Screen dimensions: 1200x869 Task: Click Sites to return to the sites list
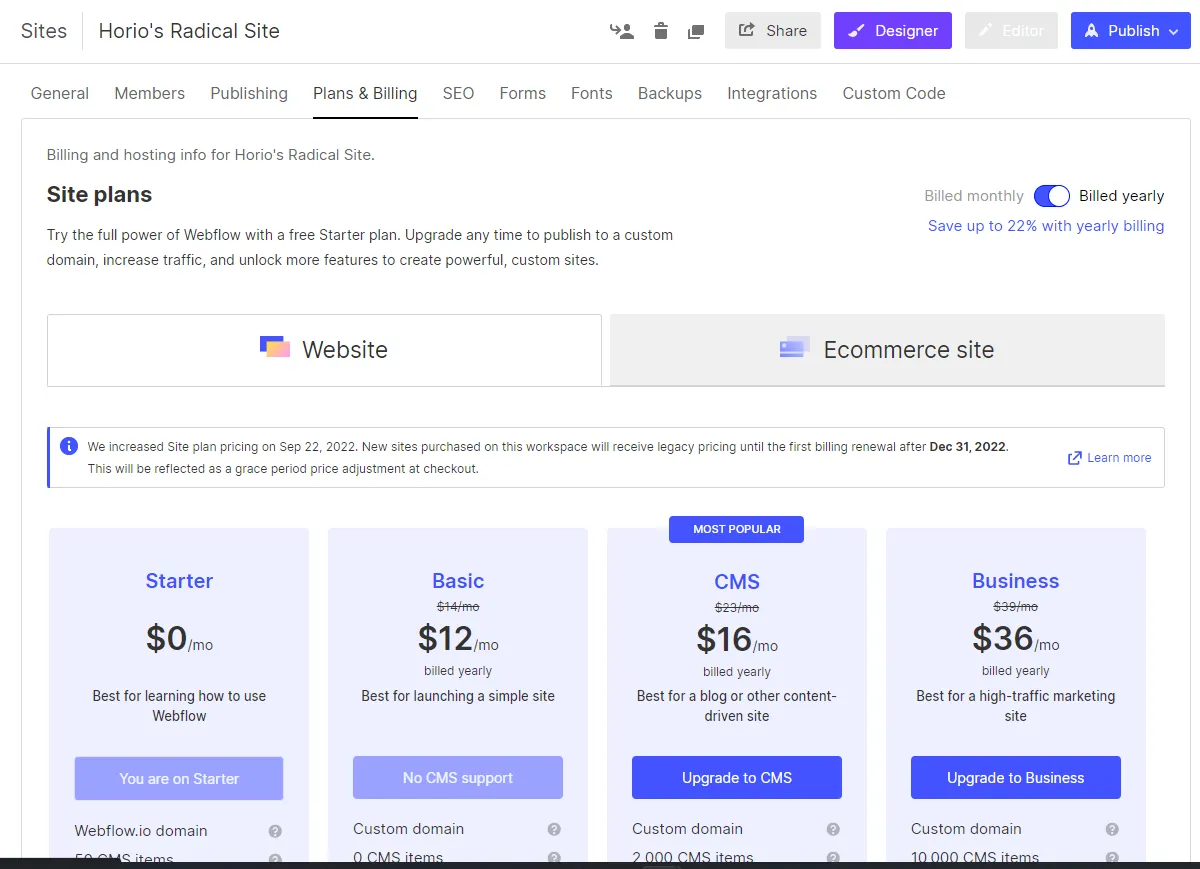point(44,31)
